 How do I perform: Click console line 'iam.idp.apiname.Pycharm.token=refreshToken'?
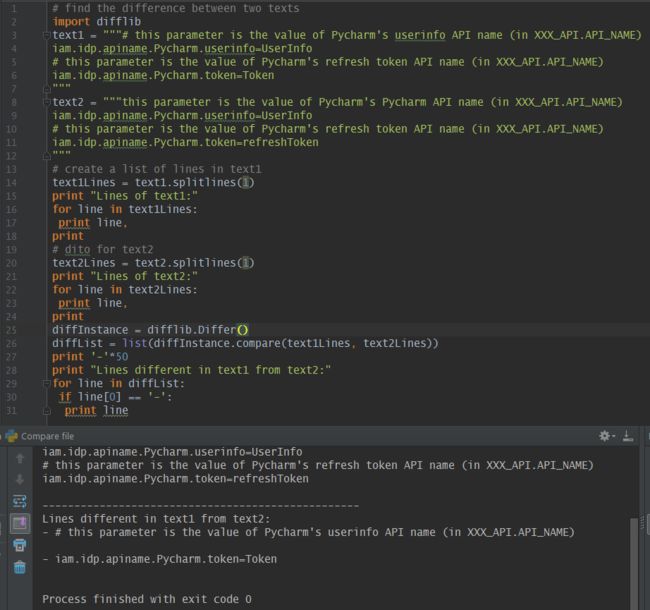(175, 479)
